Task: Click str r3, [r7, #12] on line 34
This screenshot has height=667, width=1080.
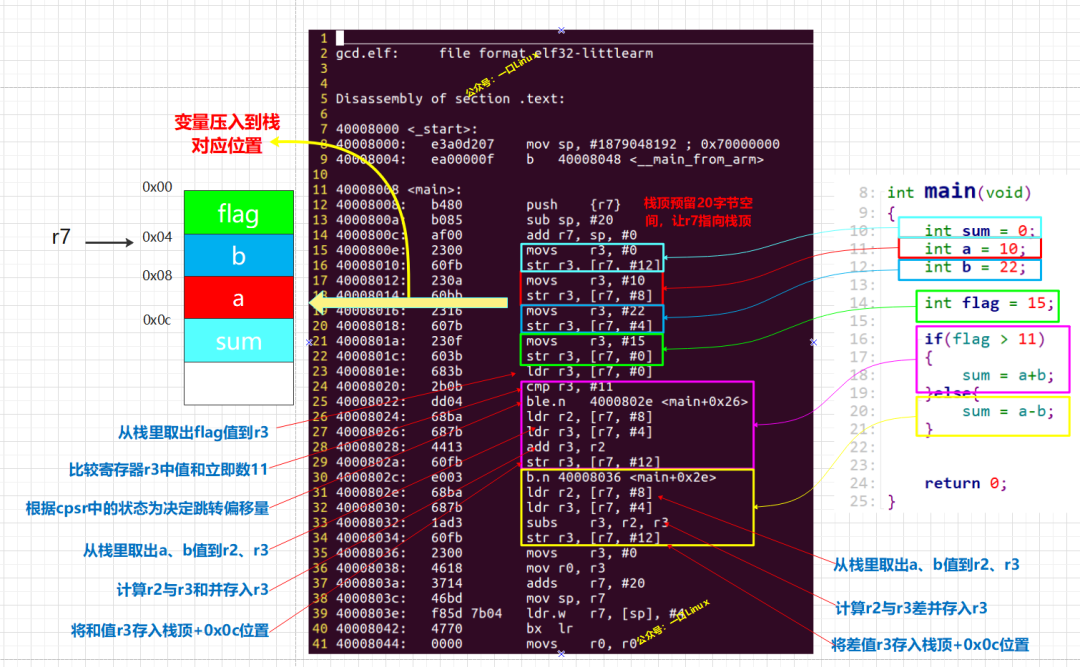Action: point(593,538)
